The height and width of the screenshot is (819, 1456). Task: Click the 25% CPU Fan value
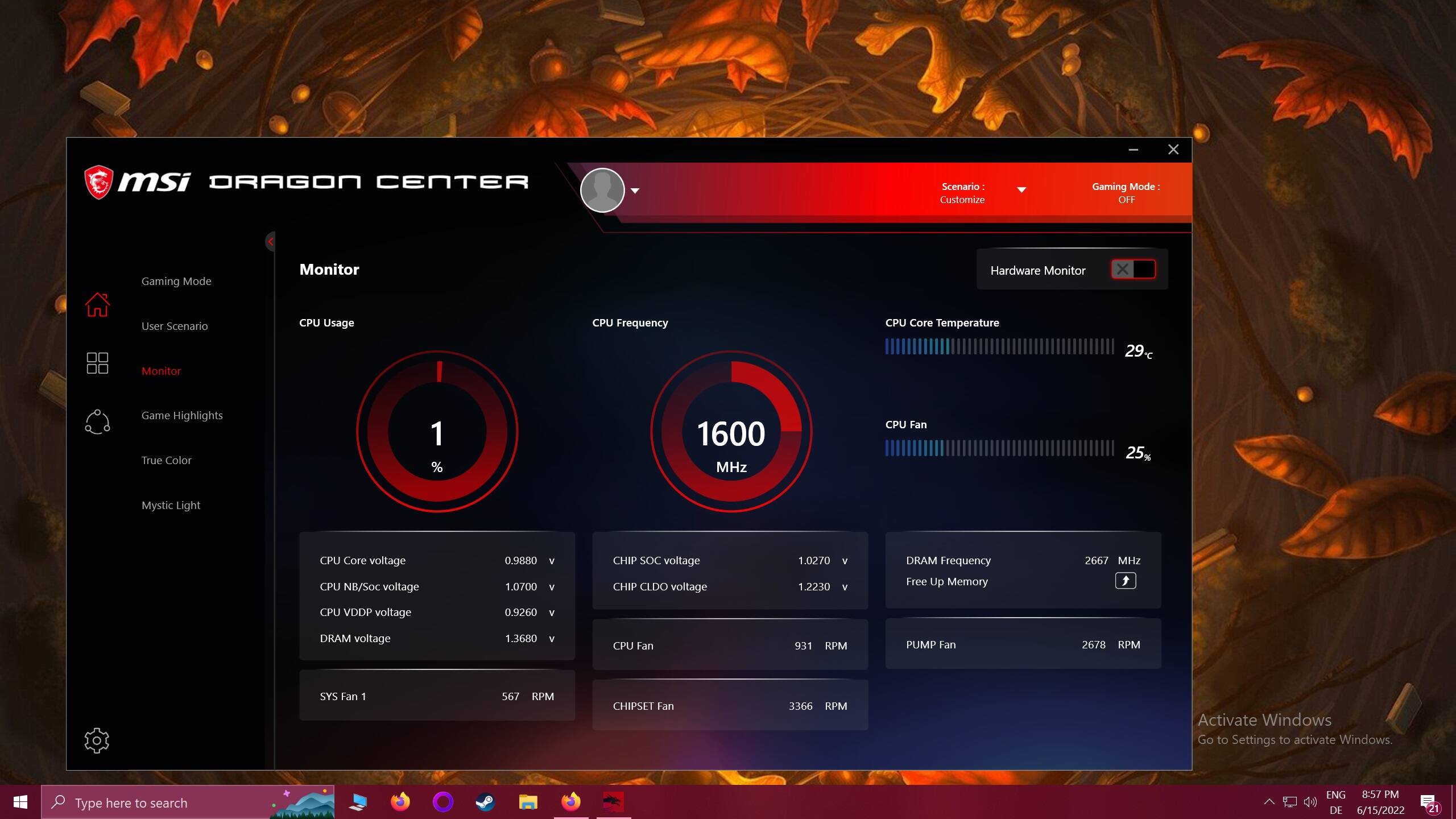click(1139, 453)
